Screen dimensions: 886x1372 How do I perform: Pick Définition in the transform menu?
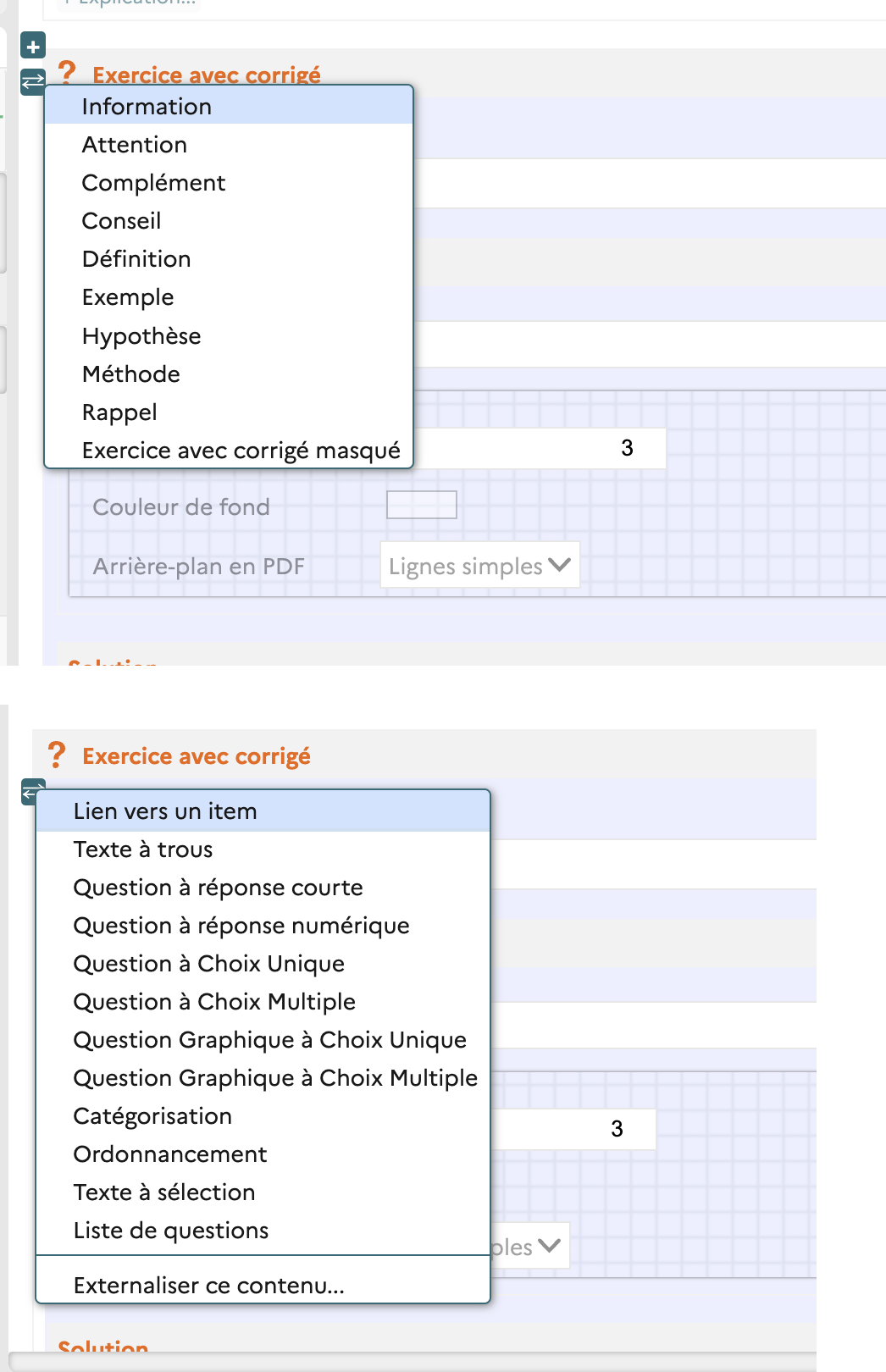[136, 259]
